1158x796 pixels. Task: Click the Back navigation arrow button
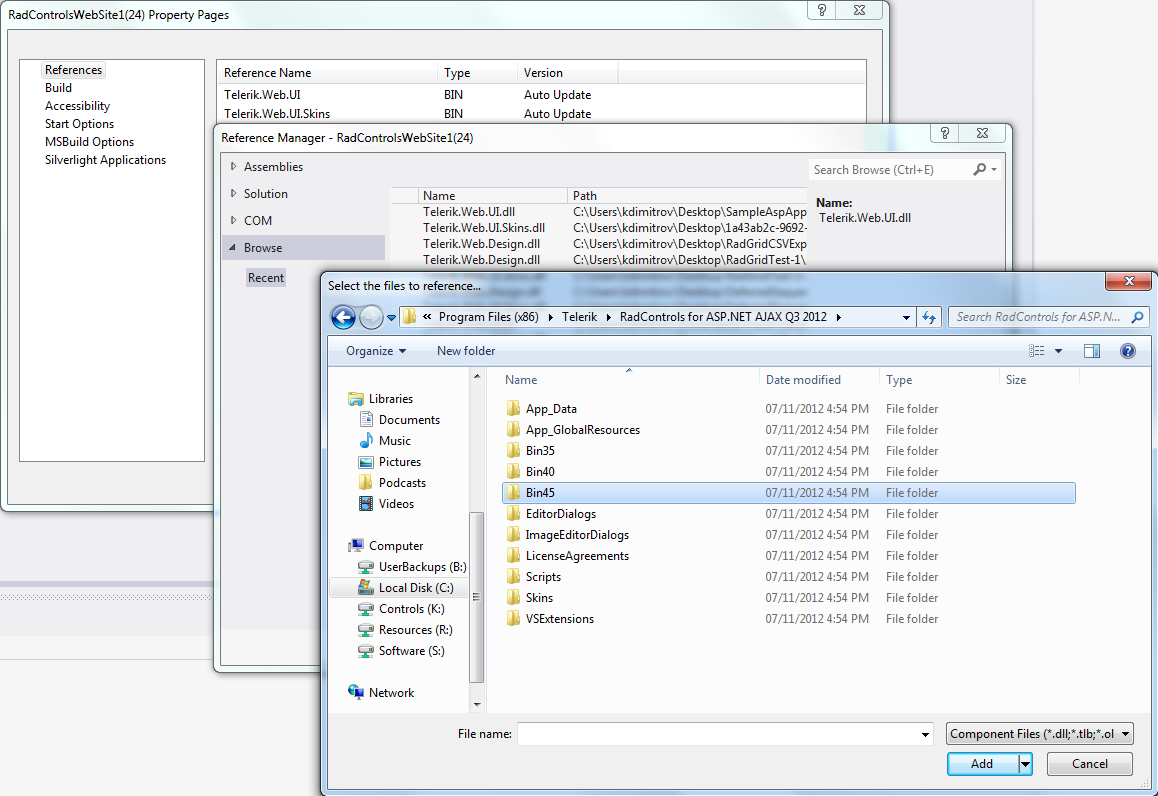[343, 318]
